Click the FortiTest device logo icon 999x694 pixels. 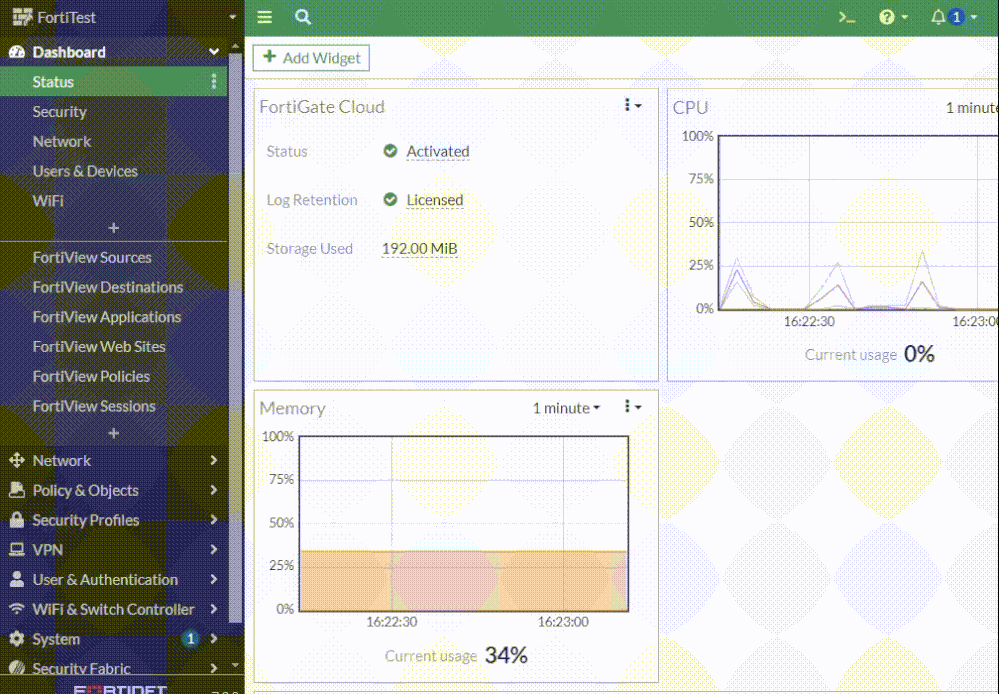[22, 17]
